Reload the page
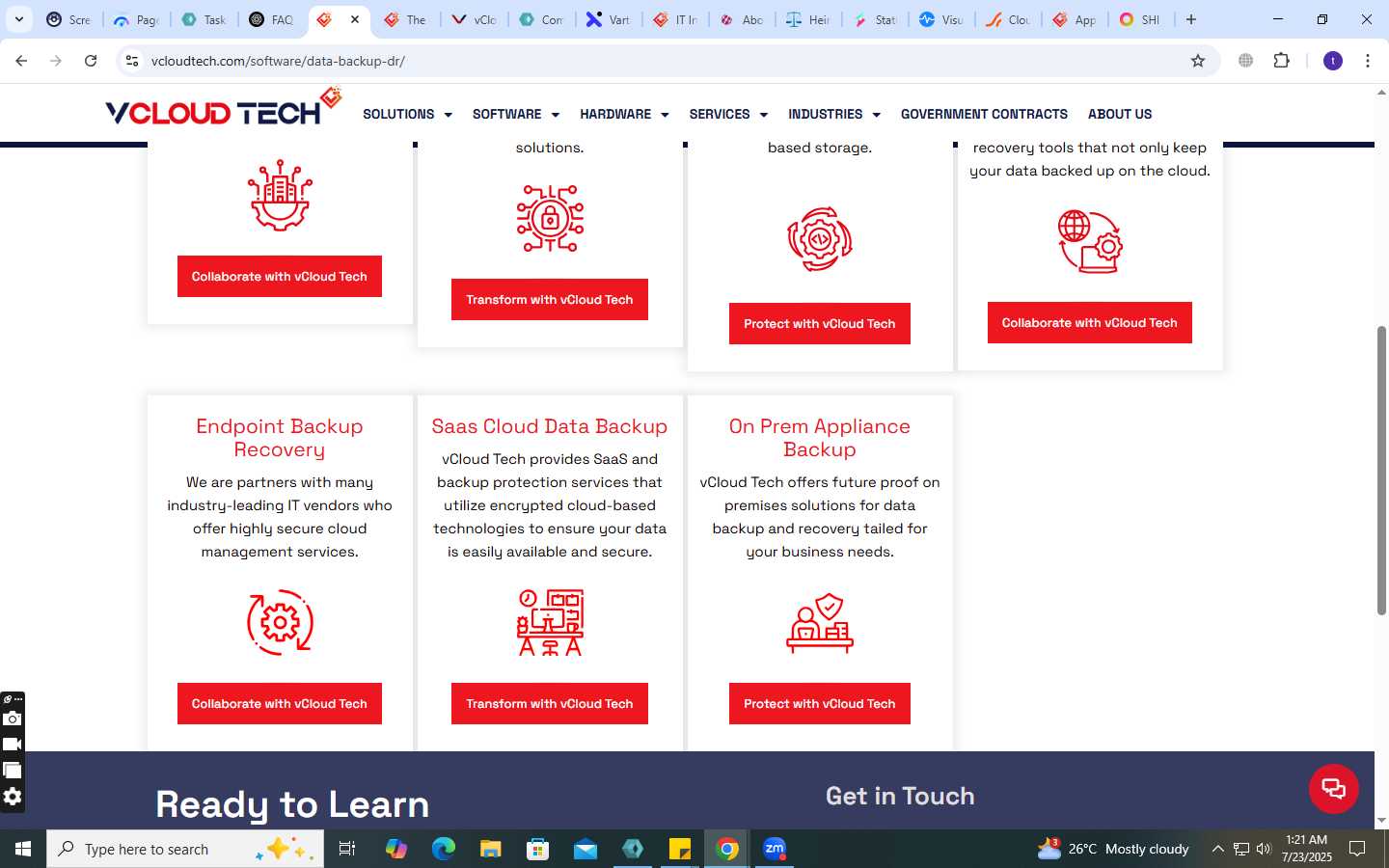Viewport: 1389px width, 868px height. click(91, 61)
